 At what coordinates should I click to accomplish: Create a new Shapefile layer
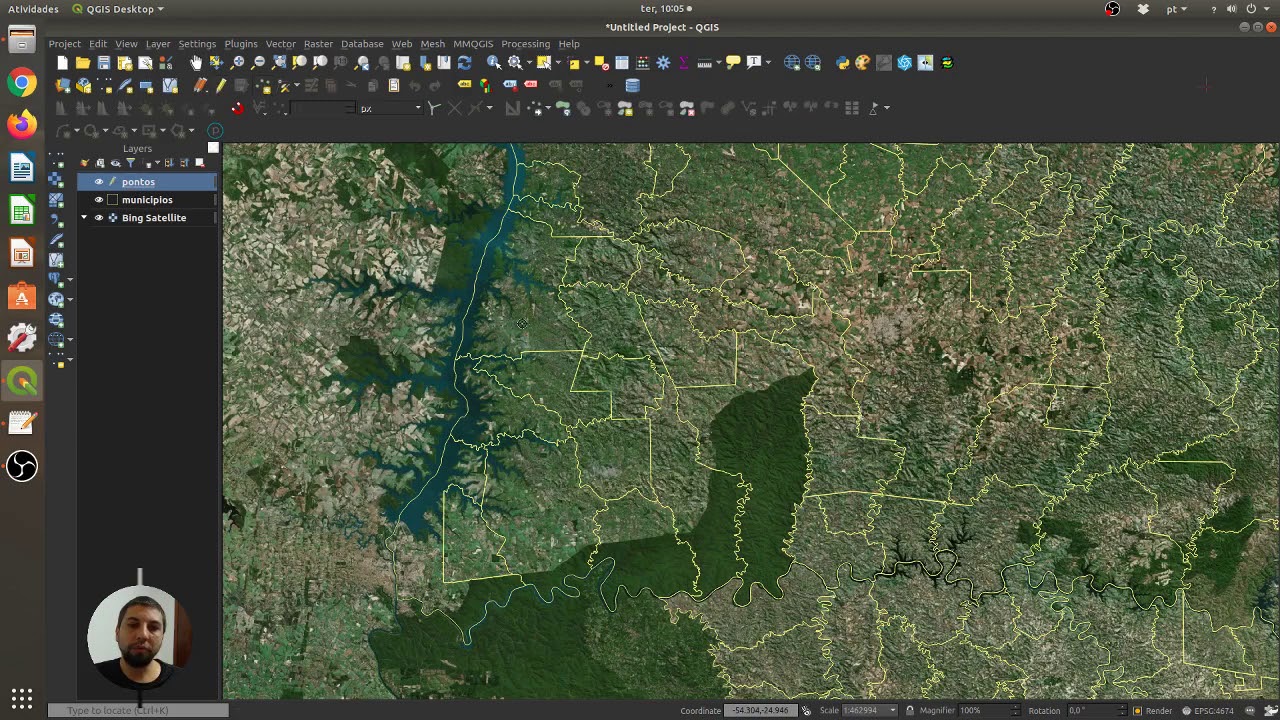click(104, 85)
